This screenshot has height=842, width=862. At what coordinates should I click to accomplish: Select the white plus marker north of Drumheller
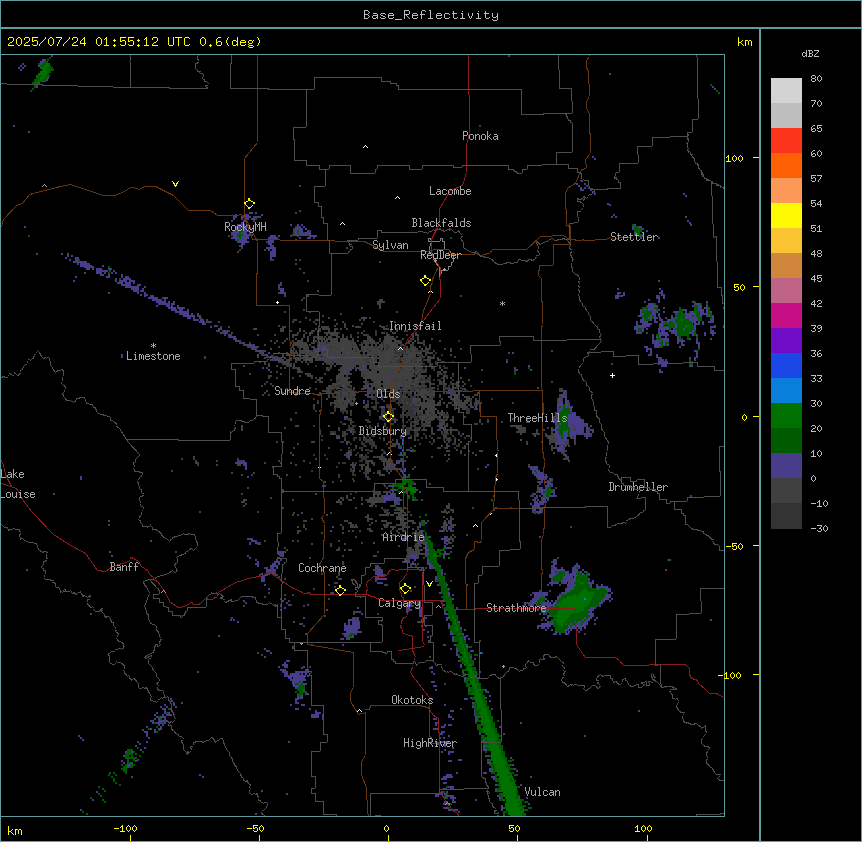click(612, 375)
